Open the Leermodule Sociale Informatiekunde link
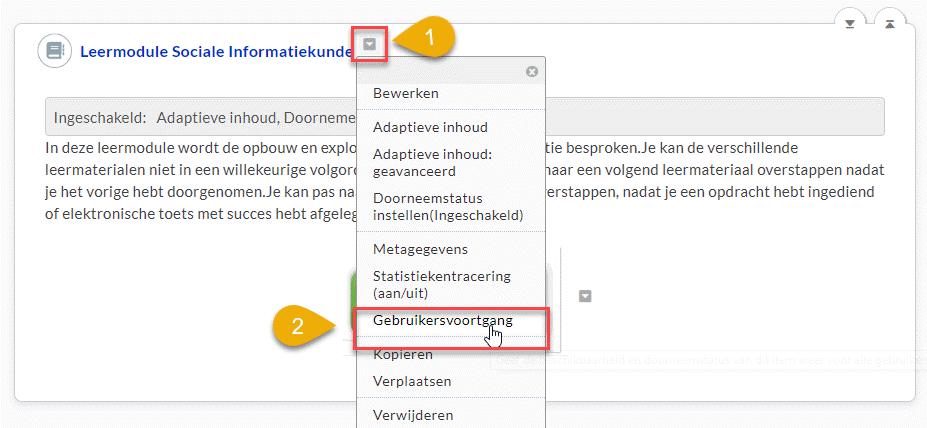This screenshot has width=927, height=428. [x=215, y=50]
